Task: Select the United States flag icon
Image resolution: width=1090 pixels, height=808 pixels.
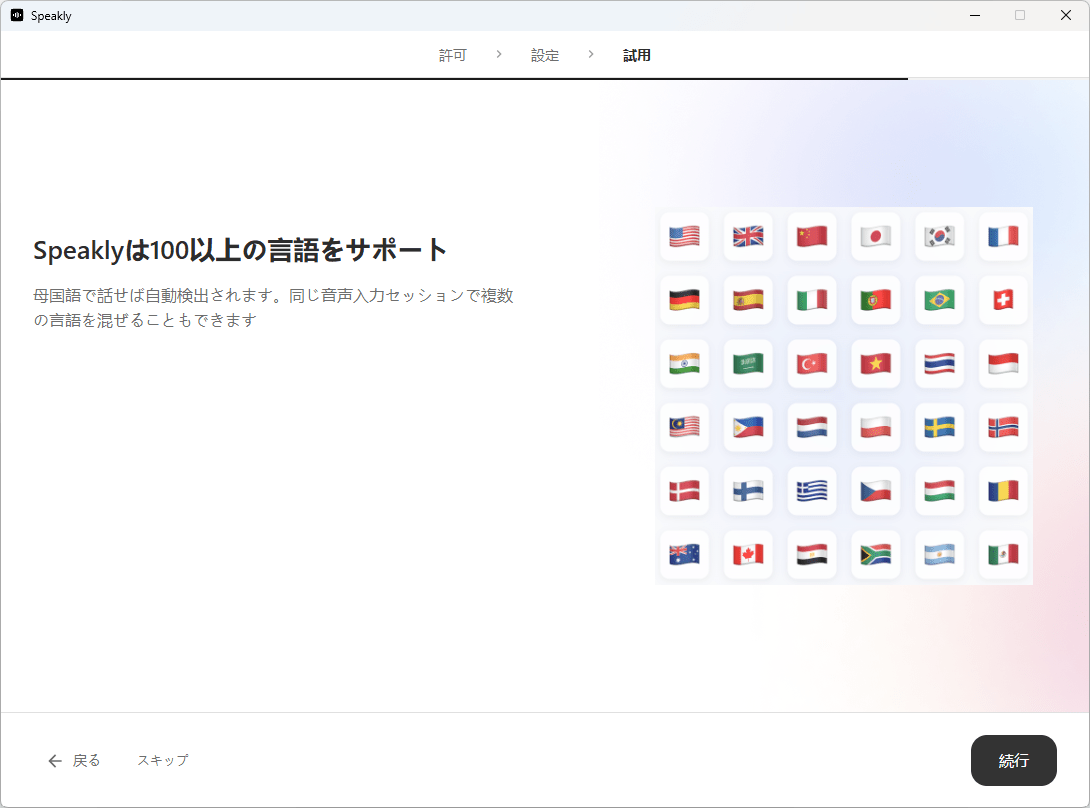Action: click(684, 236)
